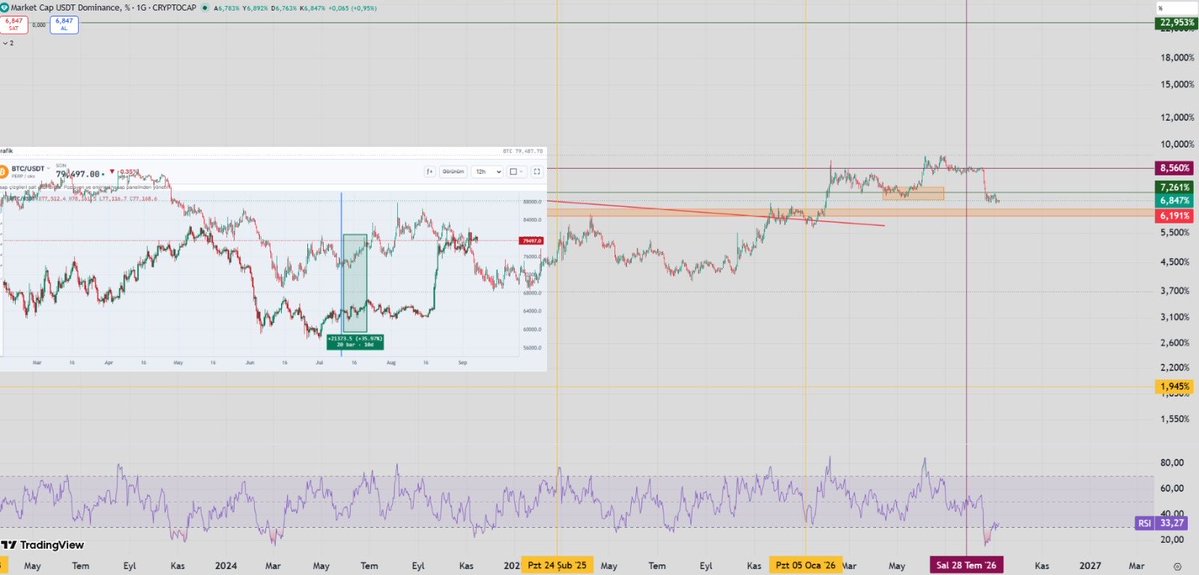Open the 12h interval dropdown in BTC panel
The height and width of the screenshot is (575, 1199).
coord(487,172)
